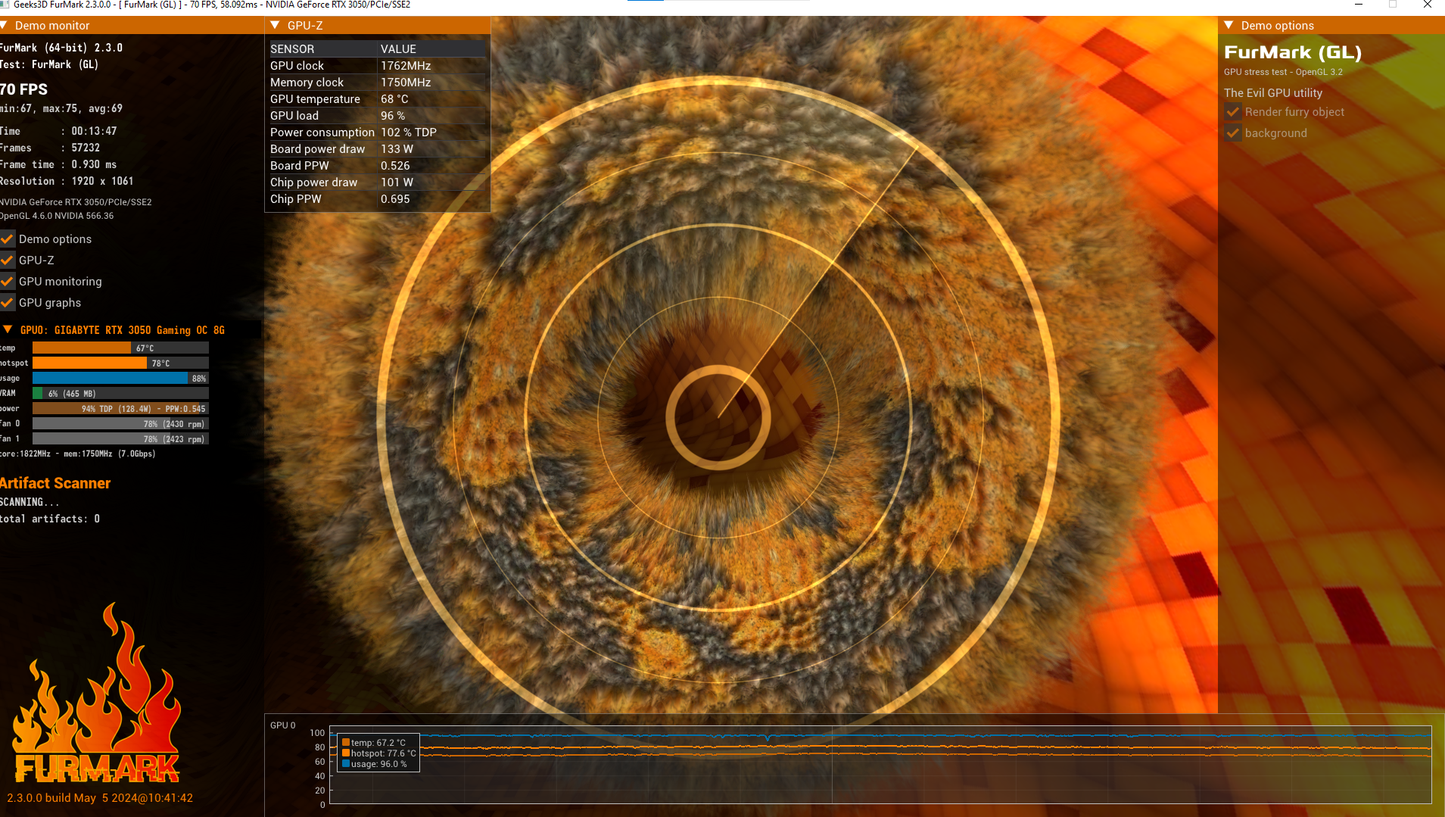This screenshot has width=1445, height=817.
Task: Click the temp bar showing 67°C
Action: (120, 348)
